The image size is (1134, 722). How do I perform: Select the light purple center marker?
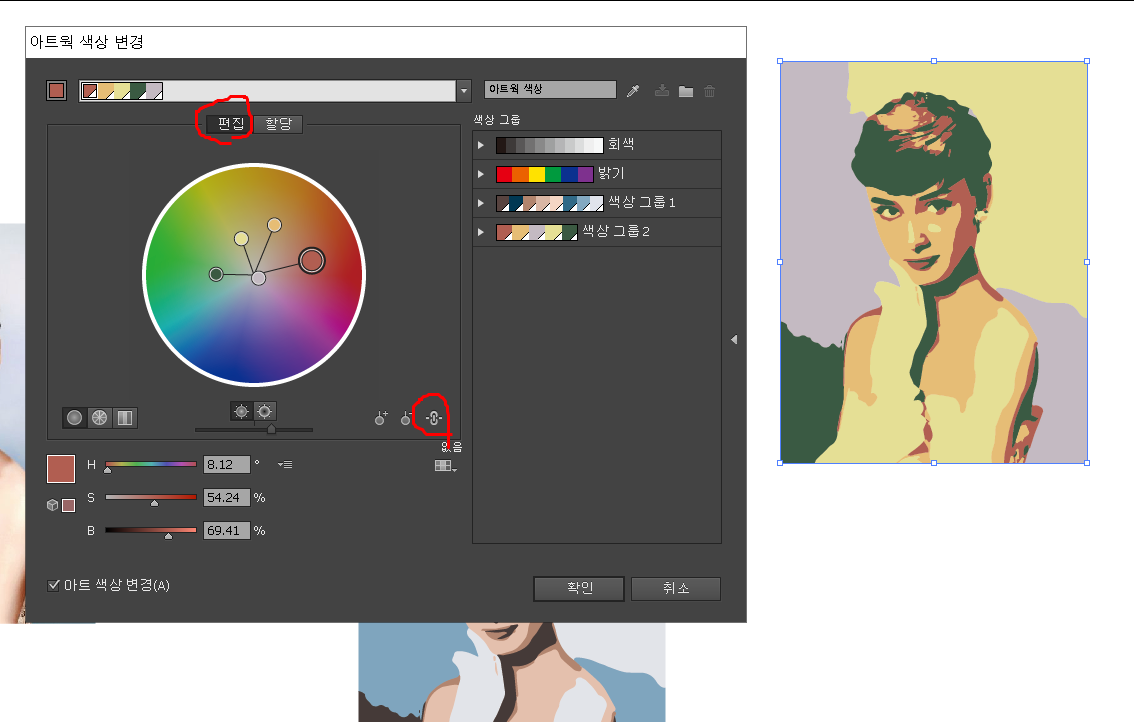coord(258,278)
